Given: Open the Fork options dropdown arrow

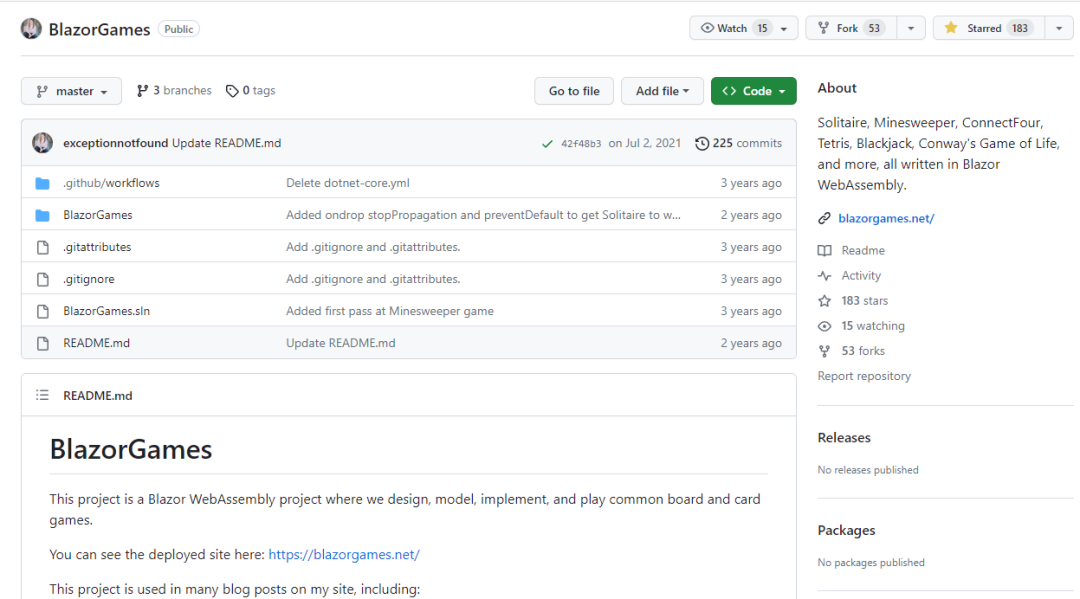Looking at the screenshot, I should tap(911, 29).
